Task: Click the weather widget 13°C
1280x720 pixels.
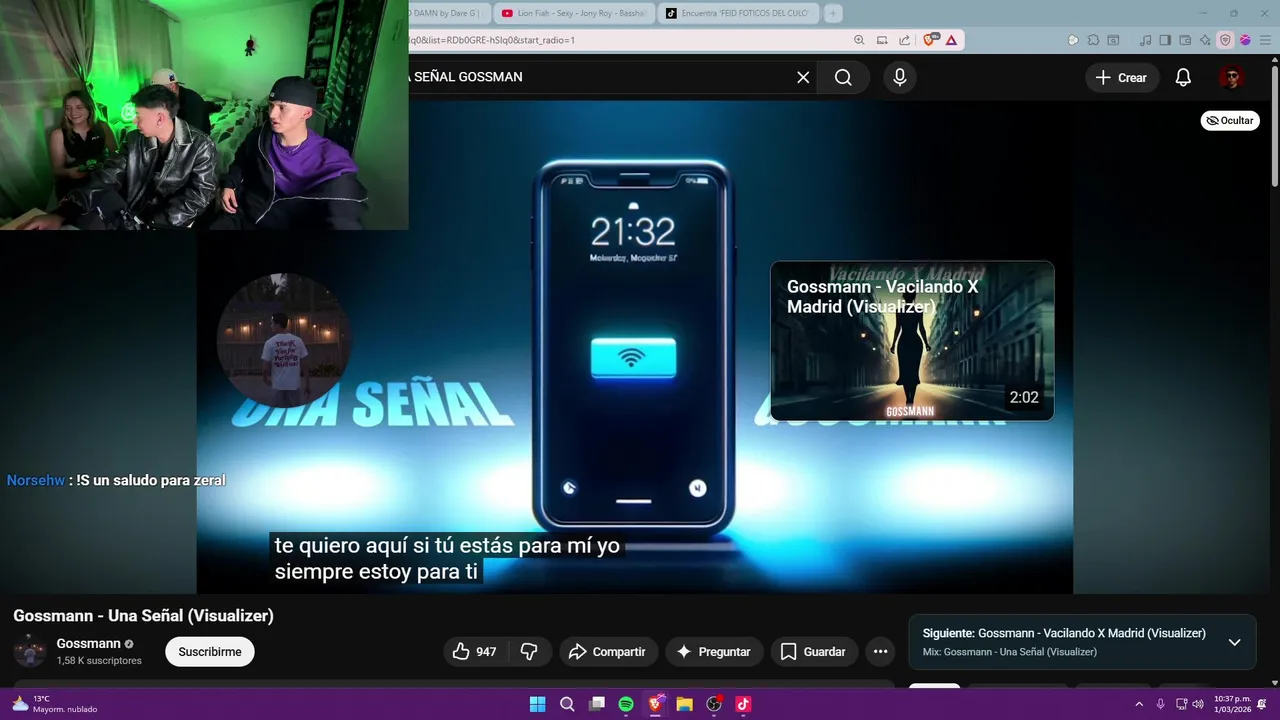Action: click(55, 704)
